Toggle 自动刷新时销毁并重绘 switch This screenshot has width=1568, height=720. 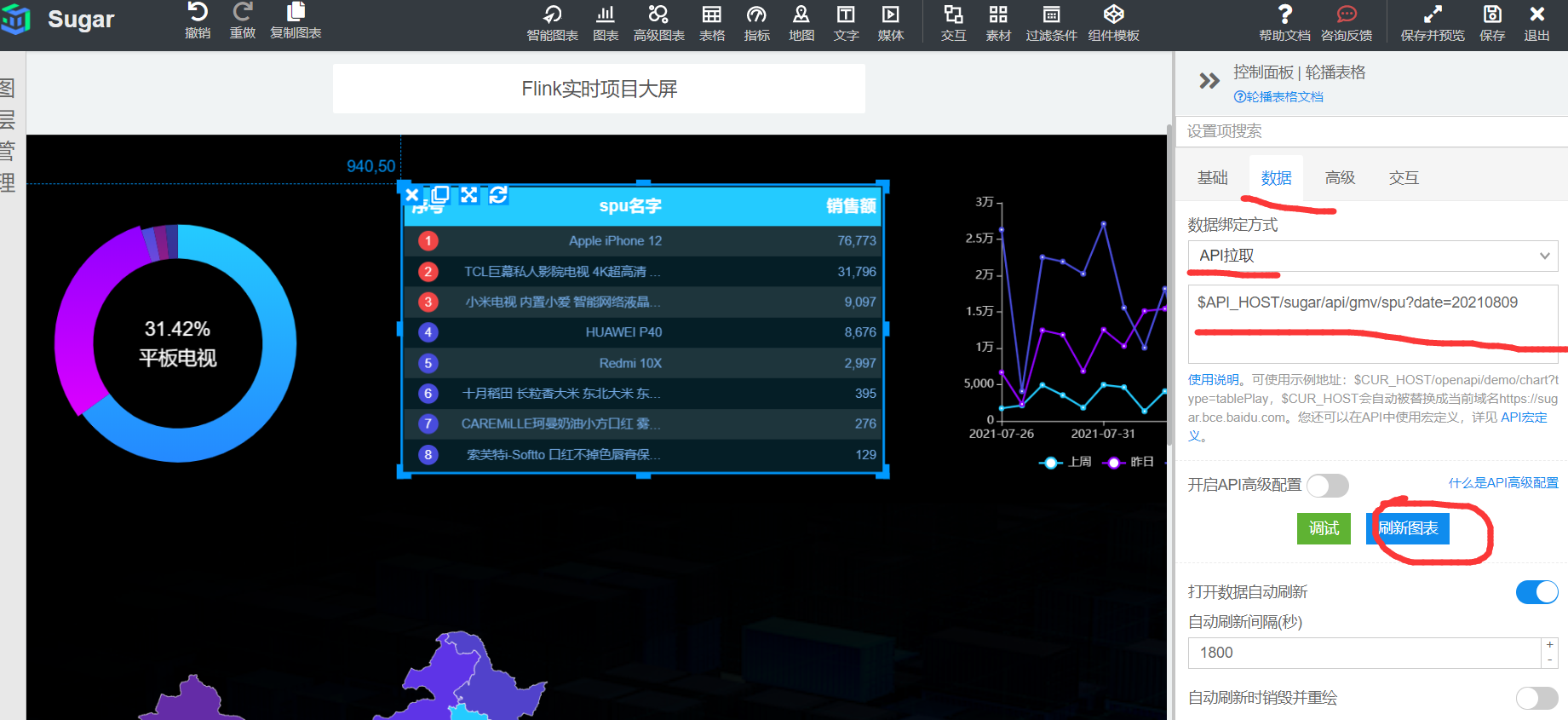coord(1537,699)
